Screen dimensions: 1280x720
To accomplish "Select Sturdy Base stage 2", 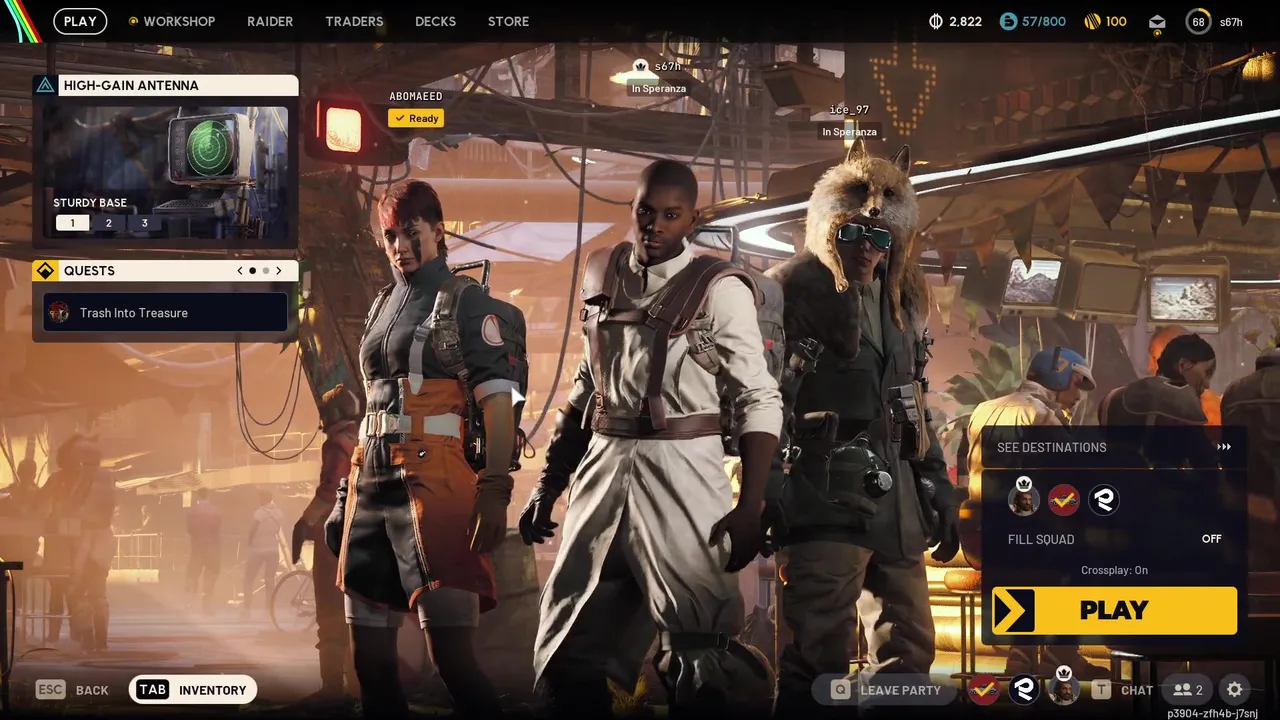I will pos(108,223).
